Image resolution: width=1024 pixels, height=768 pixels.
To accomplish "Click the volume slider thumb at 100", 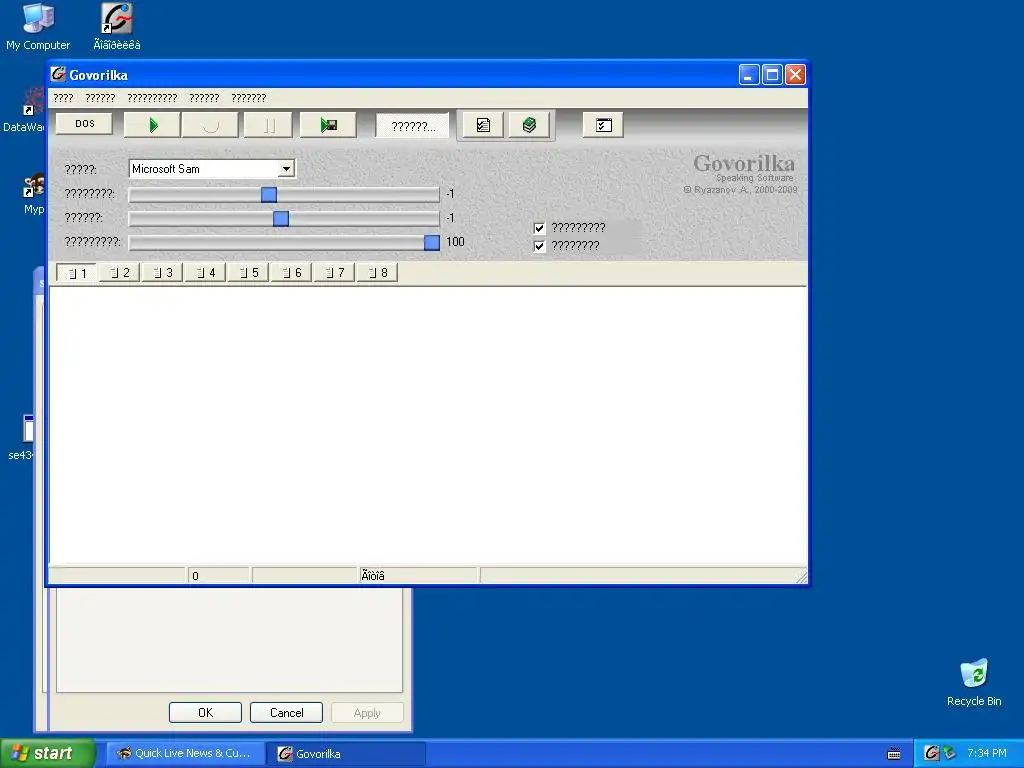I will [432, 242].
